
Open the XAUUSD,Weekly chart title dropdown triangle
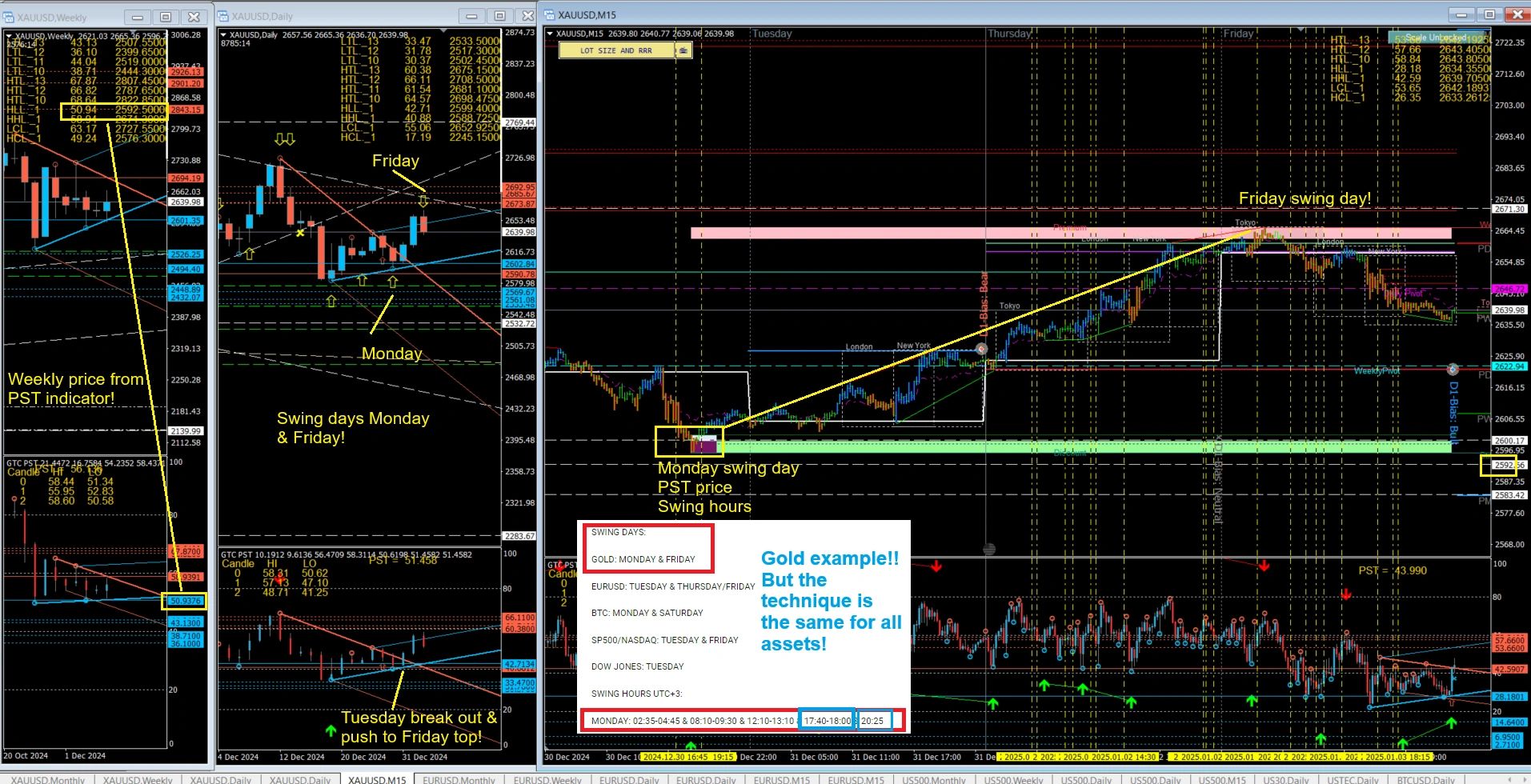pyautogui.click(x=9, y=36)
